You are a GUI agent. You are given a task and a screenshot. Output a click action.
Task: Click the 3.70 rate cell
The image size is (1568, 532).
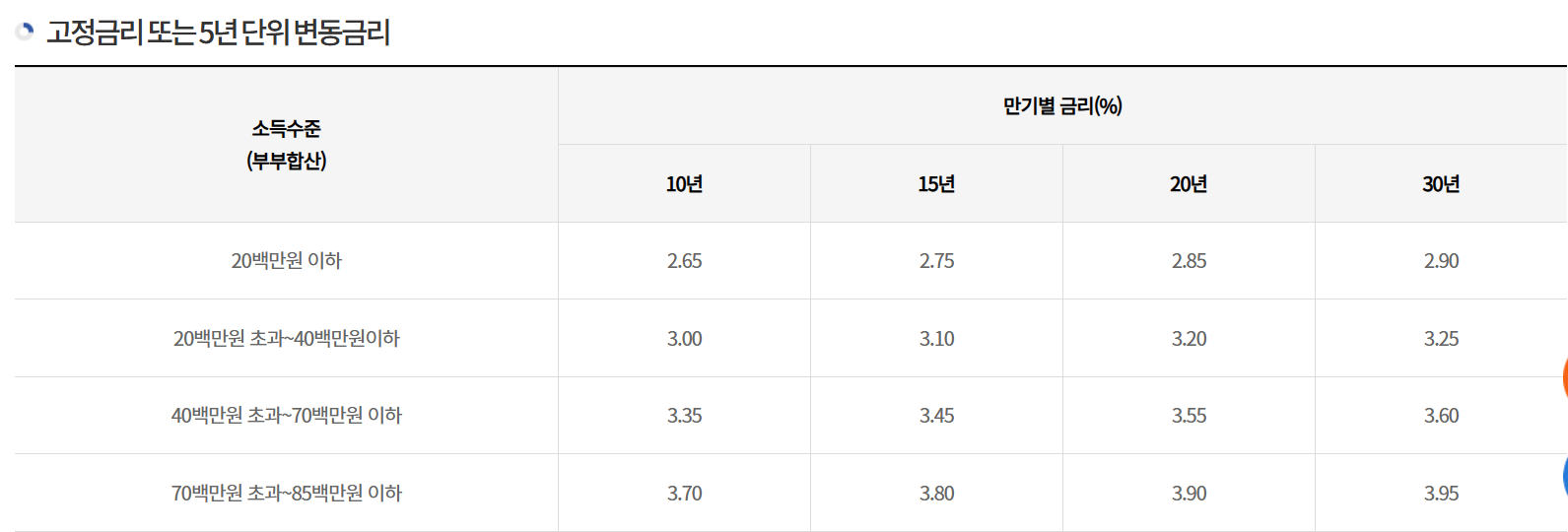685,494
